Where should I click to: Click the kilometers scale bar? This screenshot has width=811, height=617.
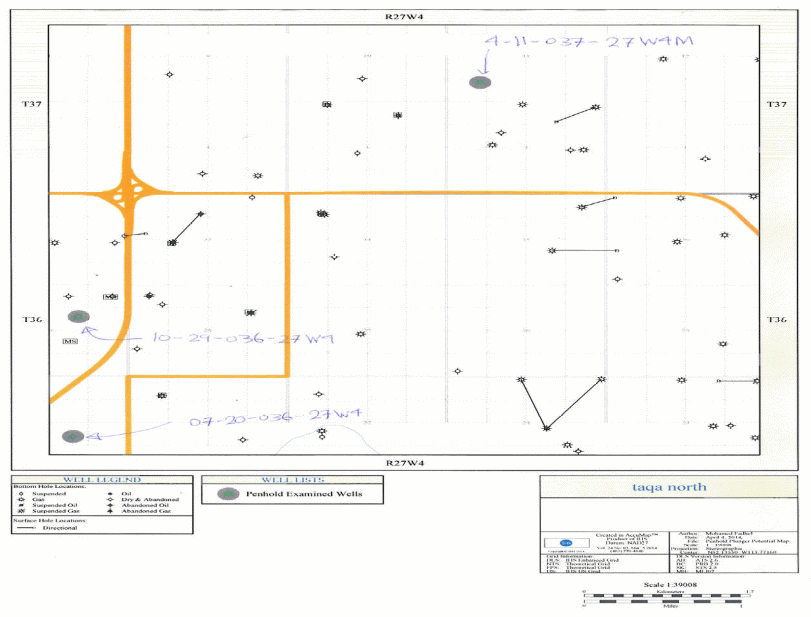point(661,597)
